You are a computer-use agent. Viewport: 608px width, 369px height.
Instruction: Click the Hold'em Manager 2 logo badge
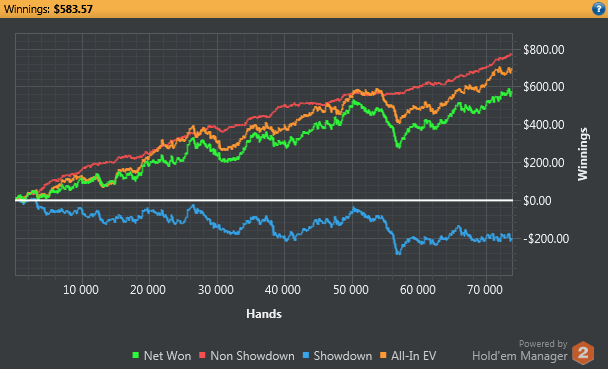[583, 353]
